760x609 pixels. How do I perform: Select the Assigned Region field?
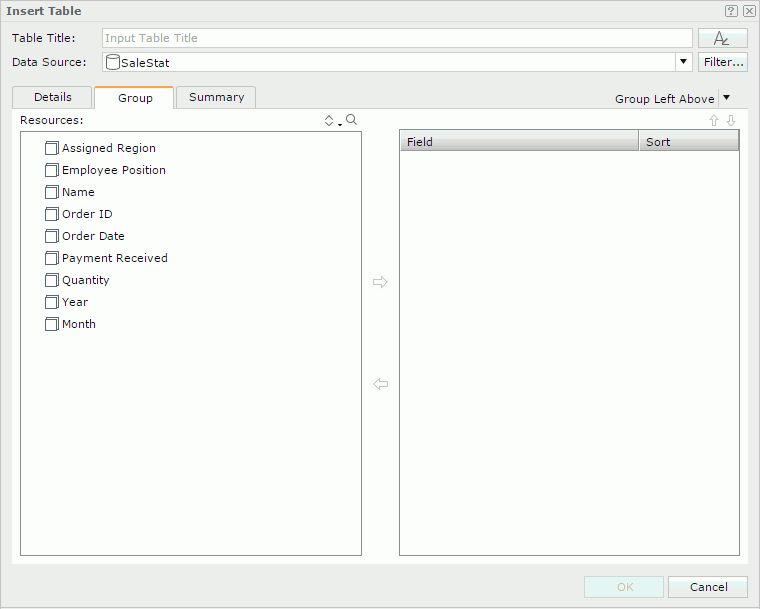point(108,148)
